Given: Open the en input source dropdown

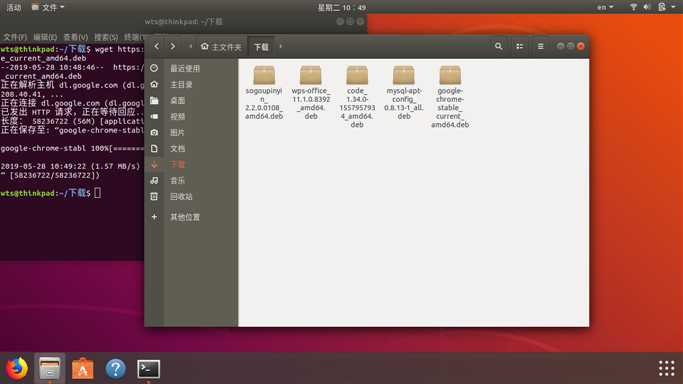Looking at the screenshot, I should (x=605, y=7).
